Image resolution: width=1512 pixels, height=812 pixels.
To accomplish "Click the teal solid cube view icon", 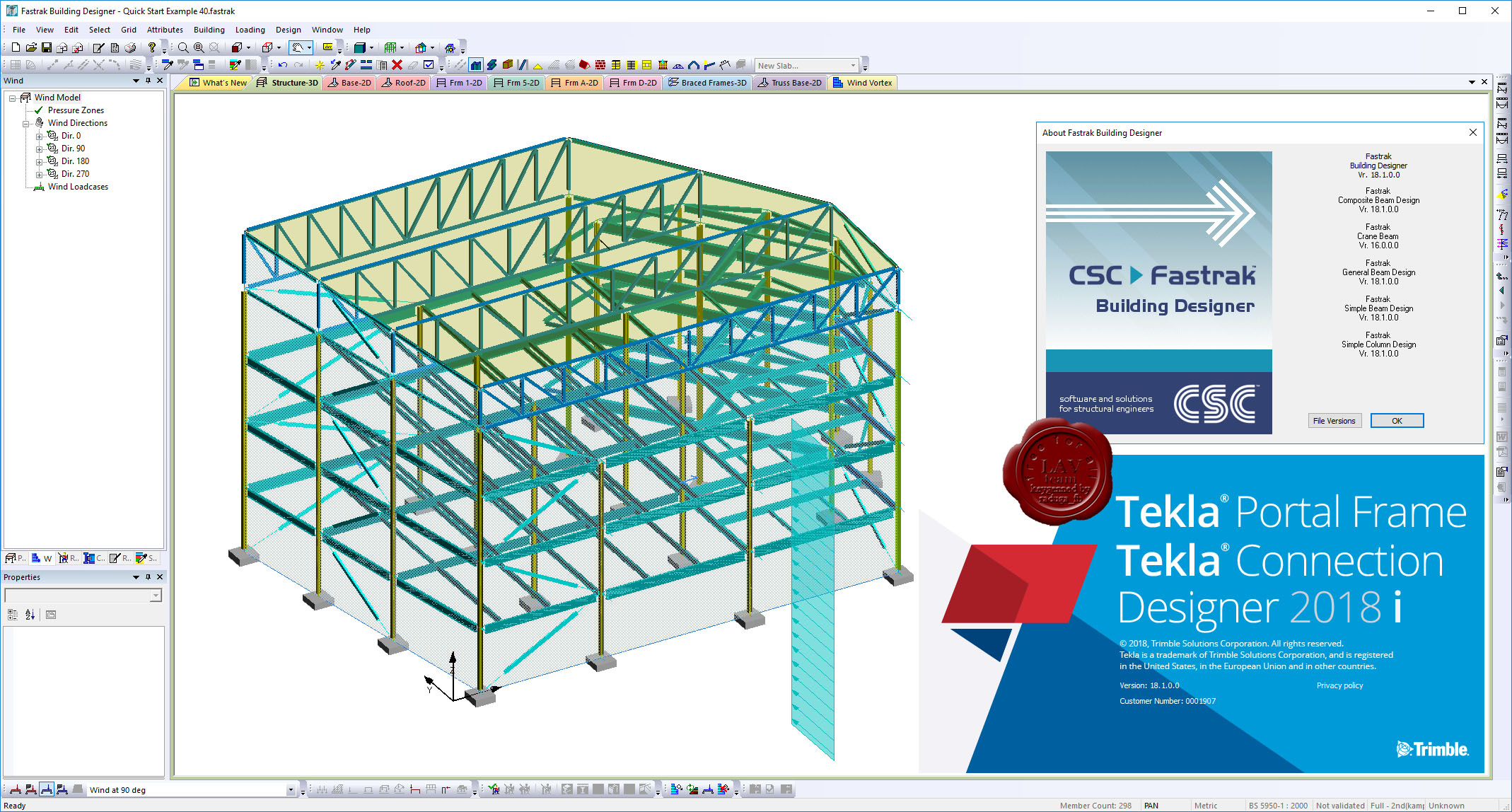I will (360, 47).
